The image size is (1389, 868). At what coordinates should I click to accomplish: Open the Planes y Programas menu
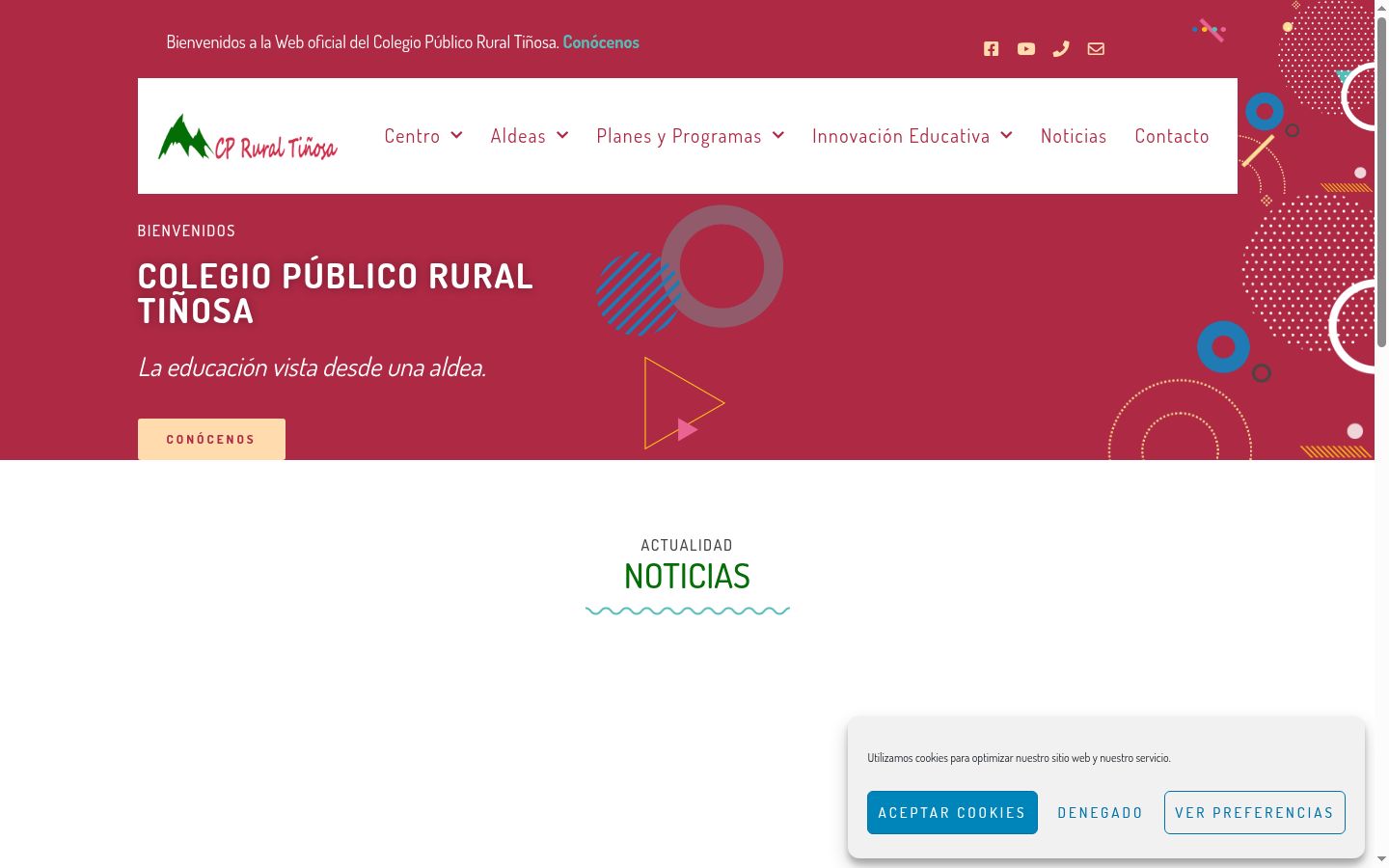679,136
